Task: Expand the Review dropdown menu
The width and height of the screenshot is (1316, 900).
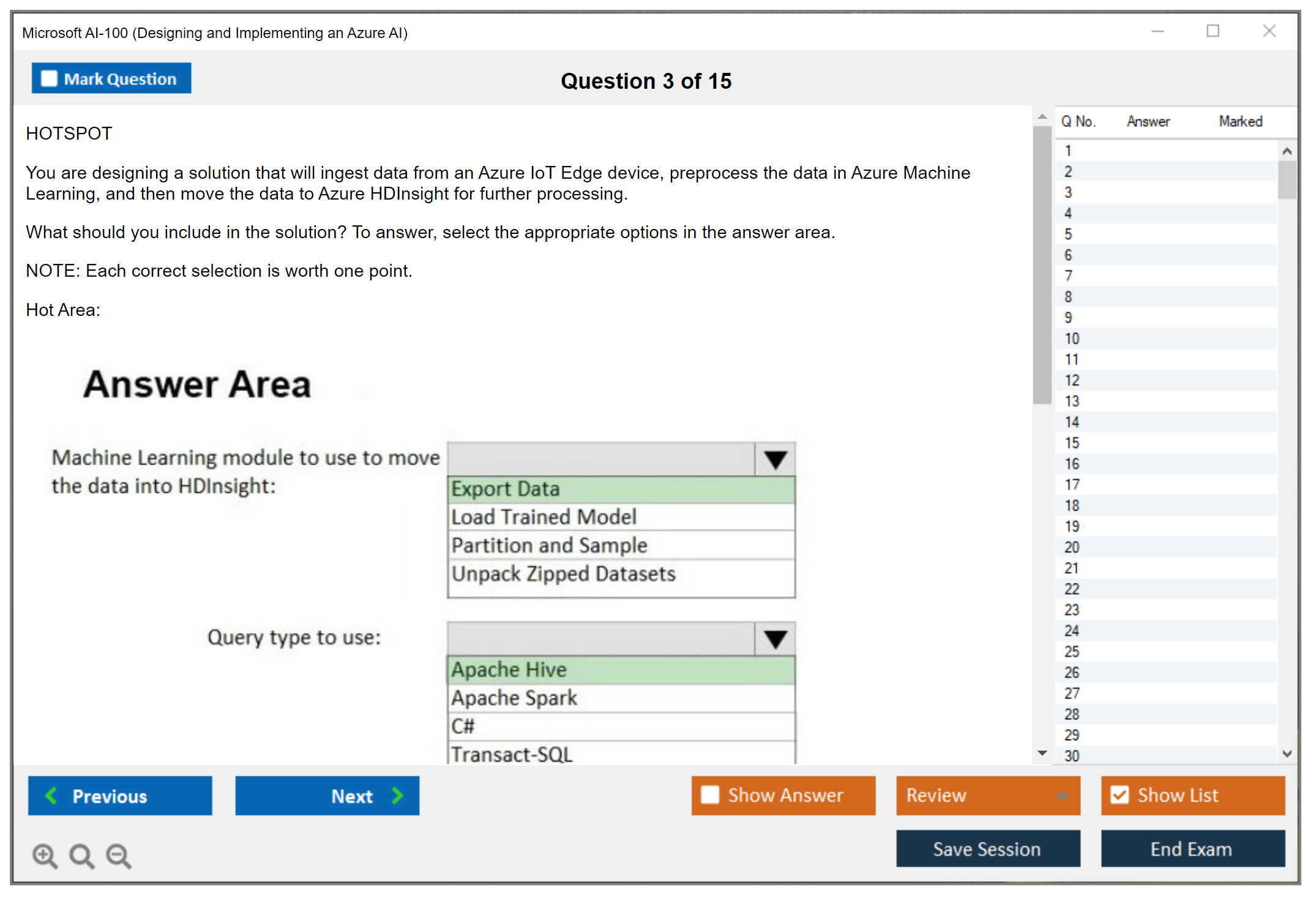Action: pos(1062,795)
